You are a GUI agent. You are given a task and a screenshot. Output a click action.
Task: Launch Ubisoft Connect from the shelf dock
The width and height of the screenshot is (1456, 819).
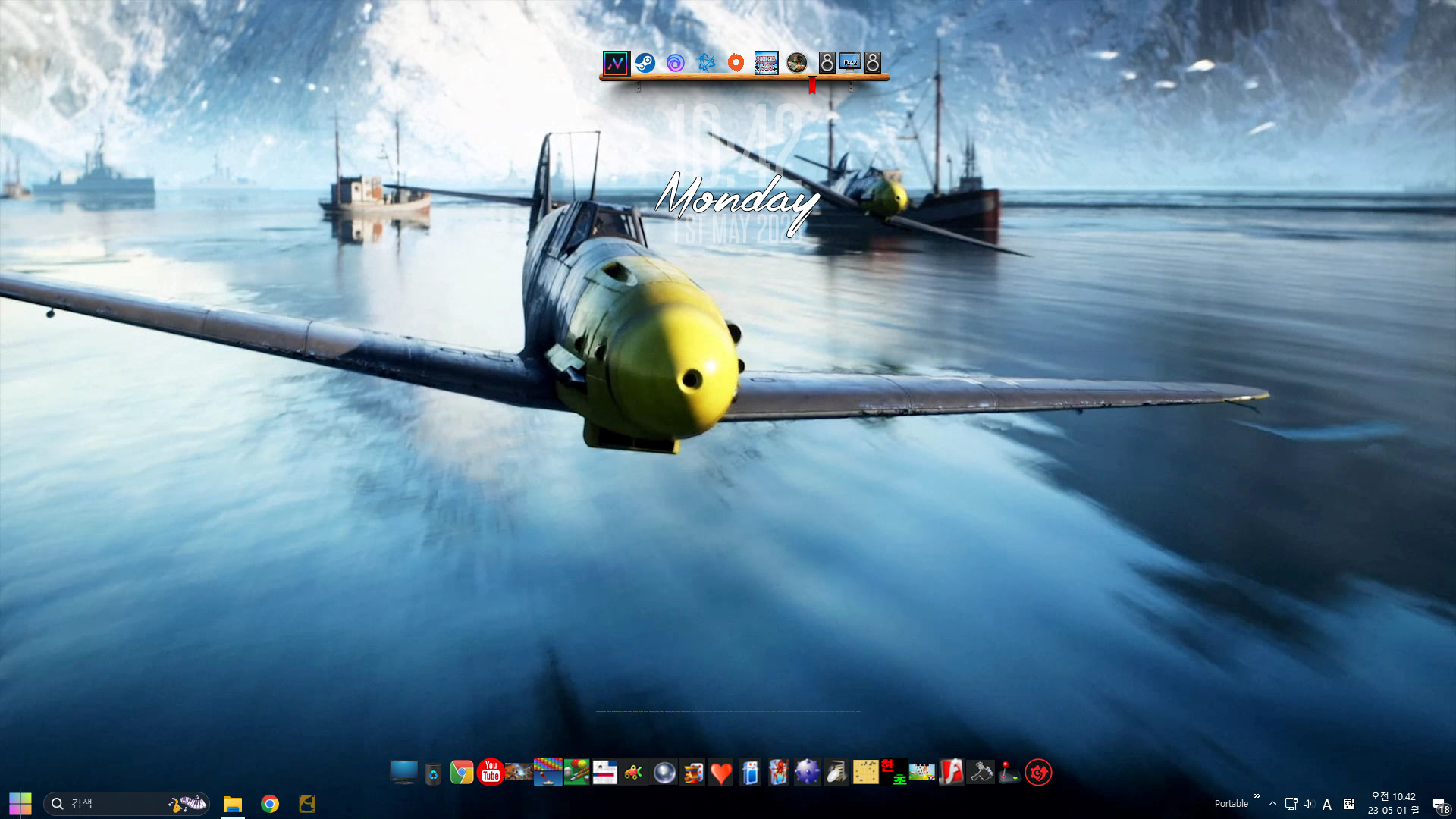tap(676, 63)
